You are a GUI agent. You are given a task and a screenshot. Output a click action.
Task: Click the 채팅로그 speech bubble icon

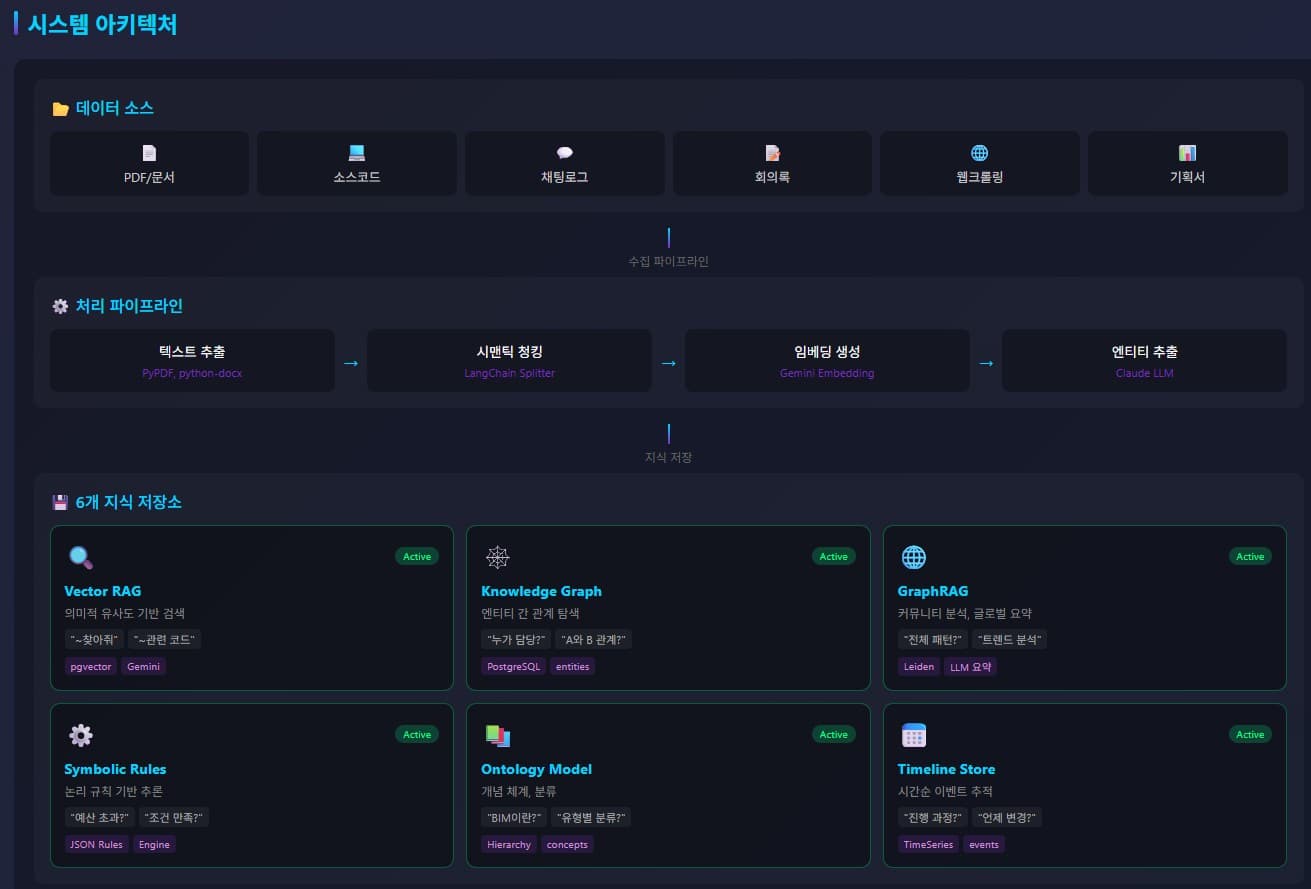(x=564, y=153)
